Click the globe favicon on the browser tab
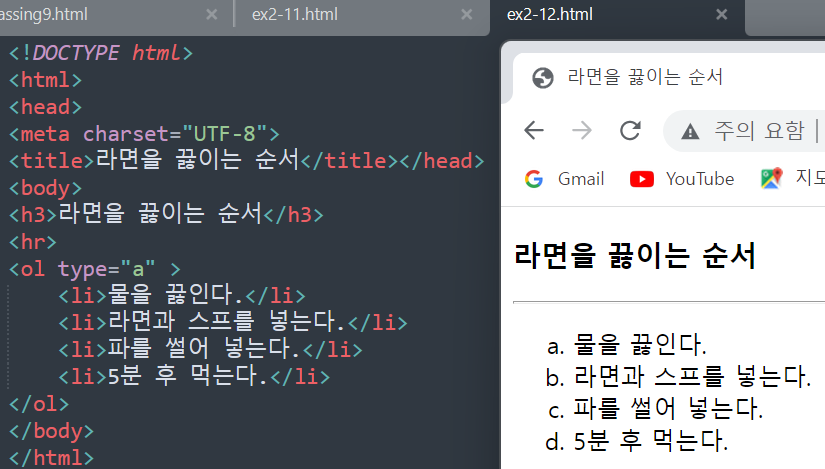Viewport: 825px width, 469px height. click(542, 78)
